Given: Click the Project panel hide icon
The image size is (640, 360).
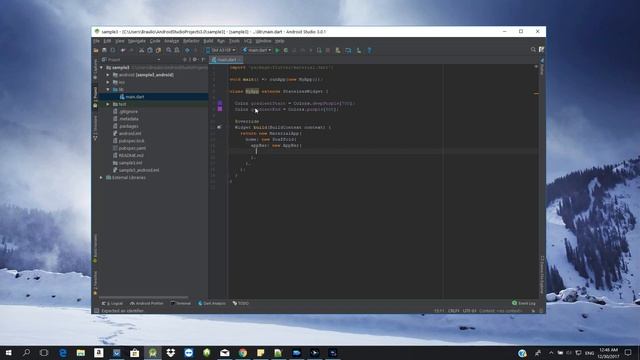Looking at the screenshot, I should click(203, 60).
